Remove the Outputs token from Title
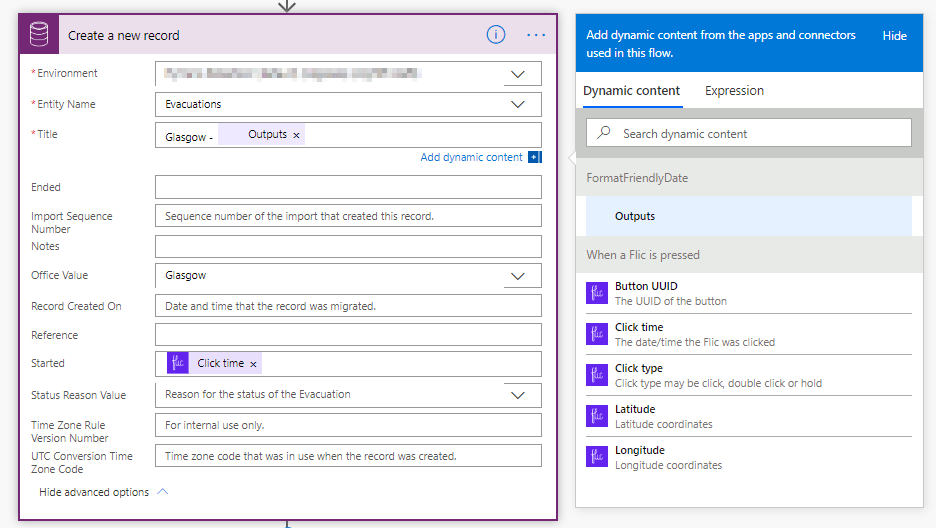Viewport: 936px width, 528px height. point(297,135)
